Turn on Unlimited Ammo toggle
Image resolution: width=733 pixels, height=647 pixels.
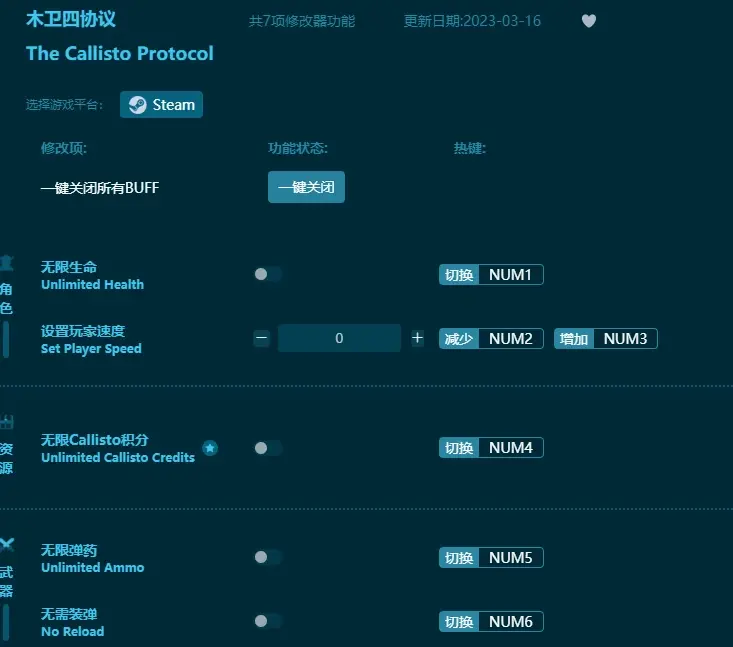(x=267, y=558)
